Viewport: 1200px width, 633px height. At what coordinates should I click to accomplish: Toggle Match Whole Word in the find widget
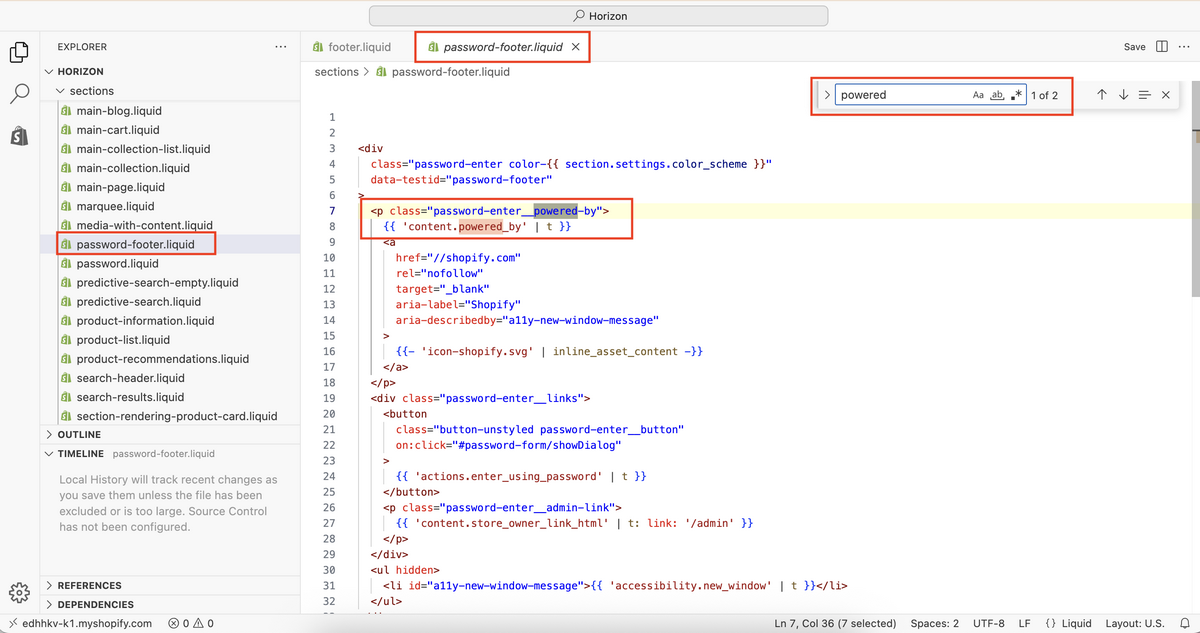pos(997,94)
